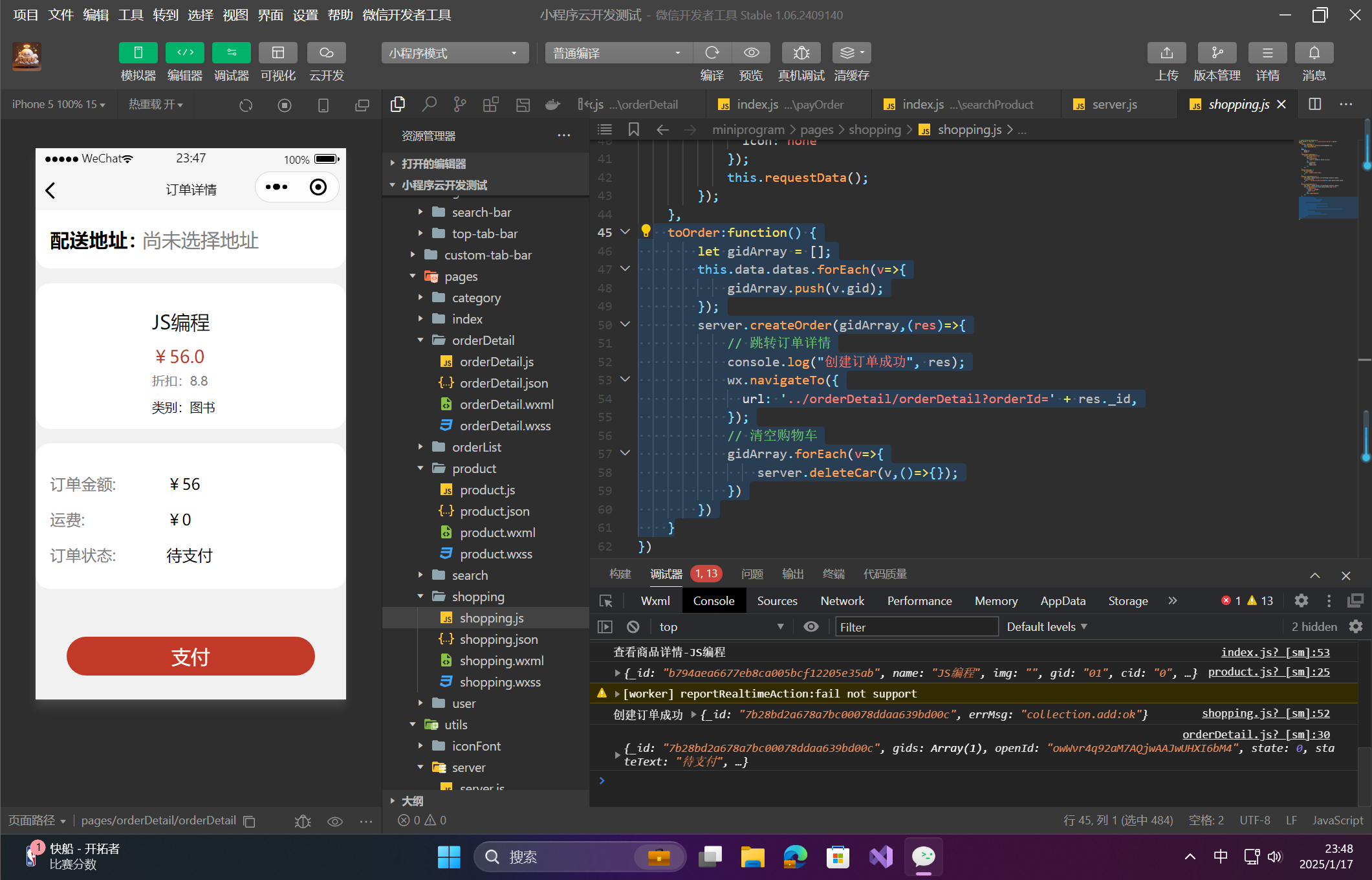Open shopping.js?[sm]:52 source link
Image resolution: width=1372 pixels, height=880 pixels.
[x=1265, y=713]
